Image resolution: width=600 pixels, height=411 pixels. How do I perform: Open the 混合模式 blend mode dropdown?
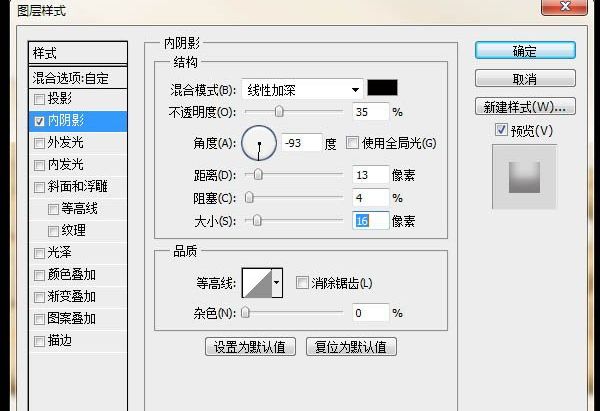(x=302, y=90)
